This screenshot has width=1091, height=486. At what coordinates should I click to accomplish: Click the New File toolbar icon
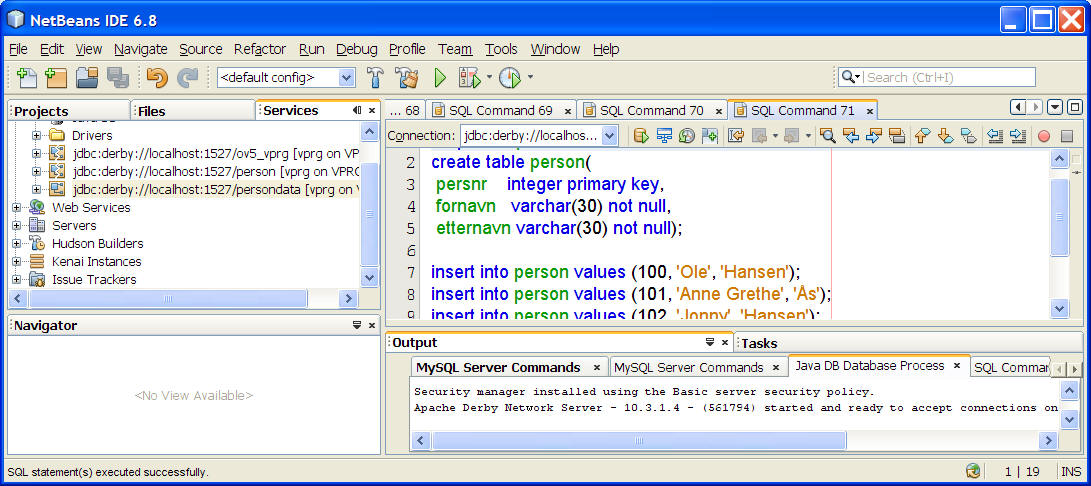[x=26, y=77]
